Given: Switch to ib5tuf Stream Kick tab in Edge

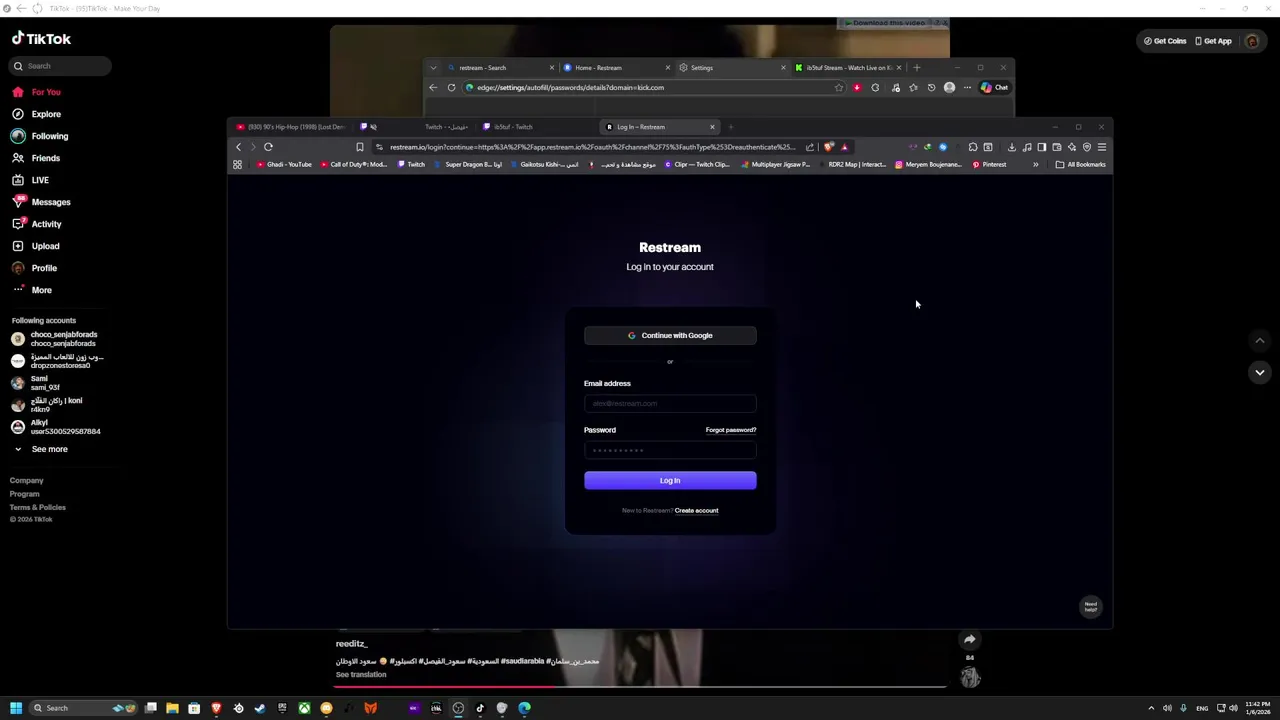Looking at the screenshot, I should pos(848,68).
